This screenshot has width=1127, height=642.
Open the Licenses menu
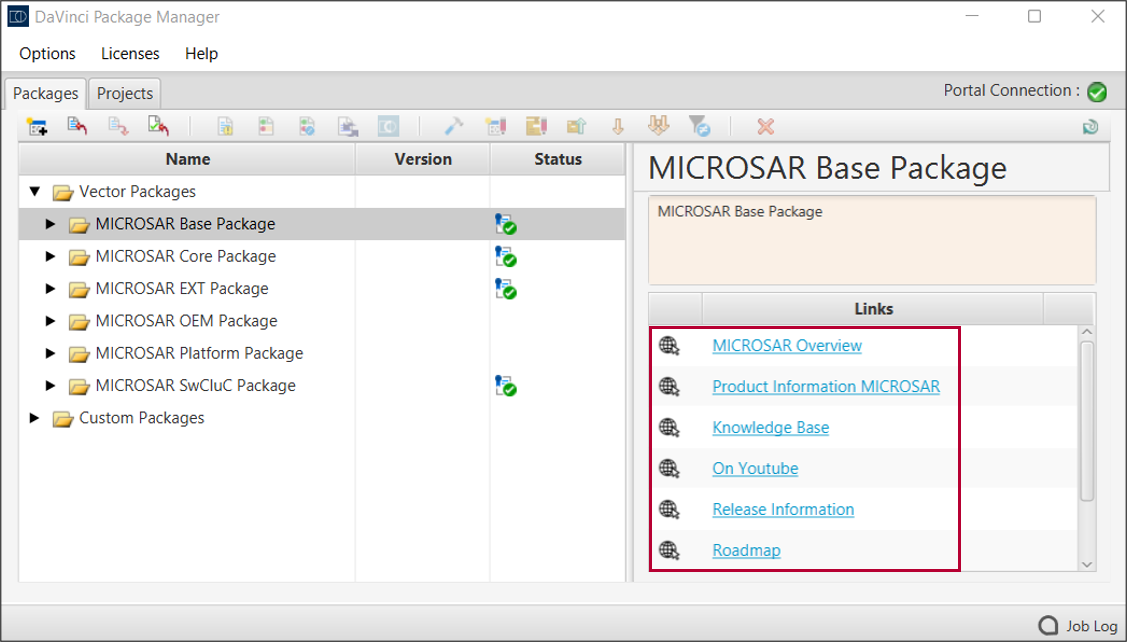[130, 54]
